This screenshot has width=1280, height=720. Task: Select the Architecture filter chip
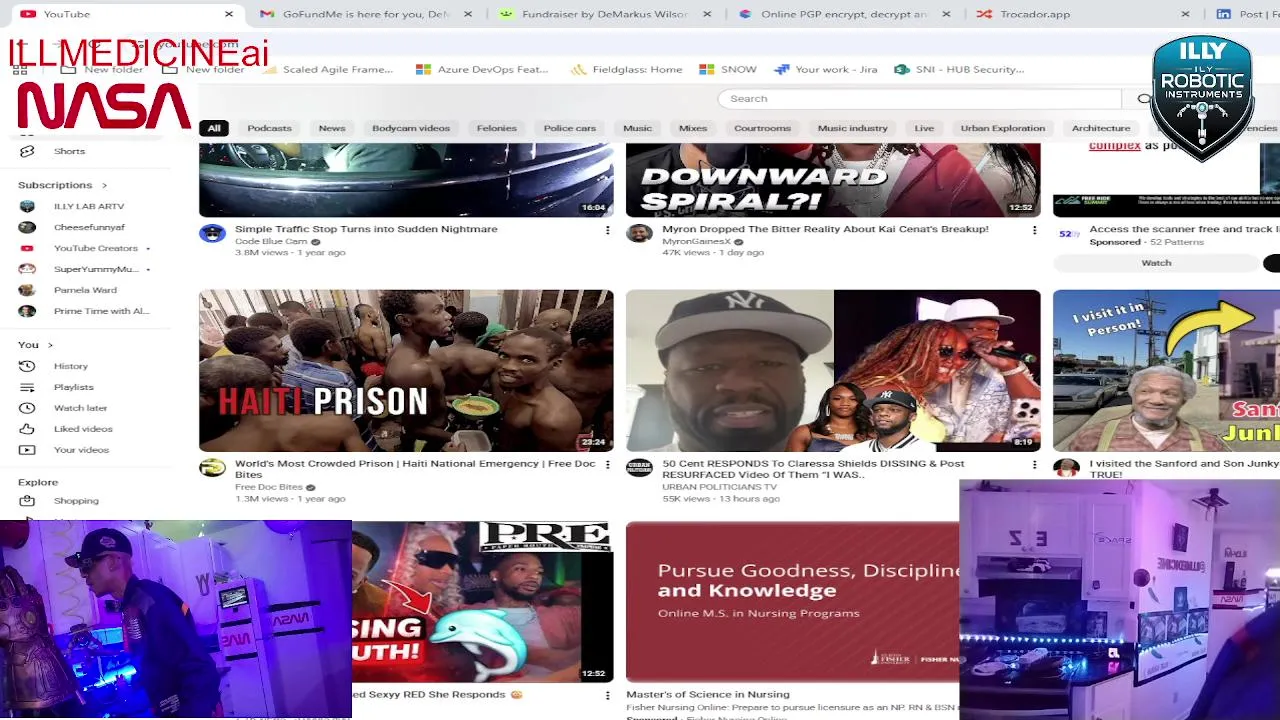tap(1101, 128)
